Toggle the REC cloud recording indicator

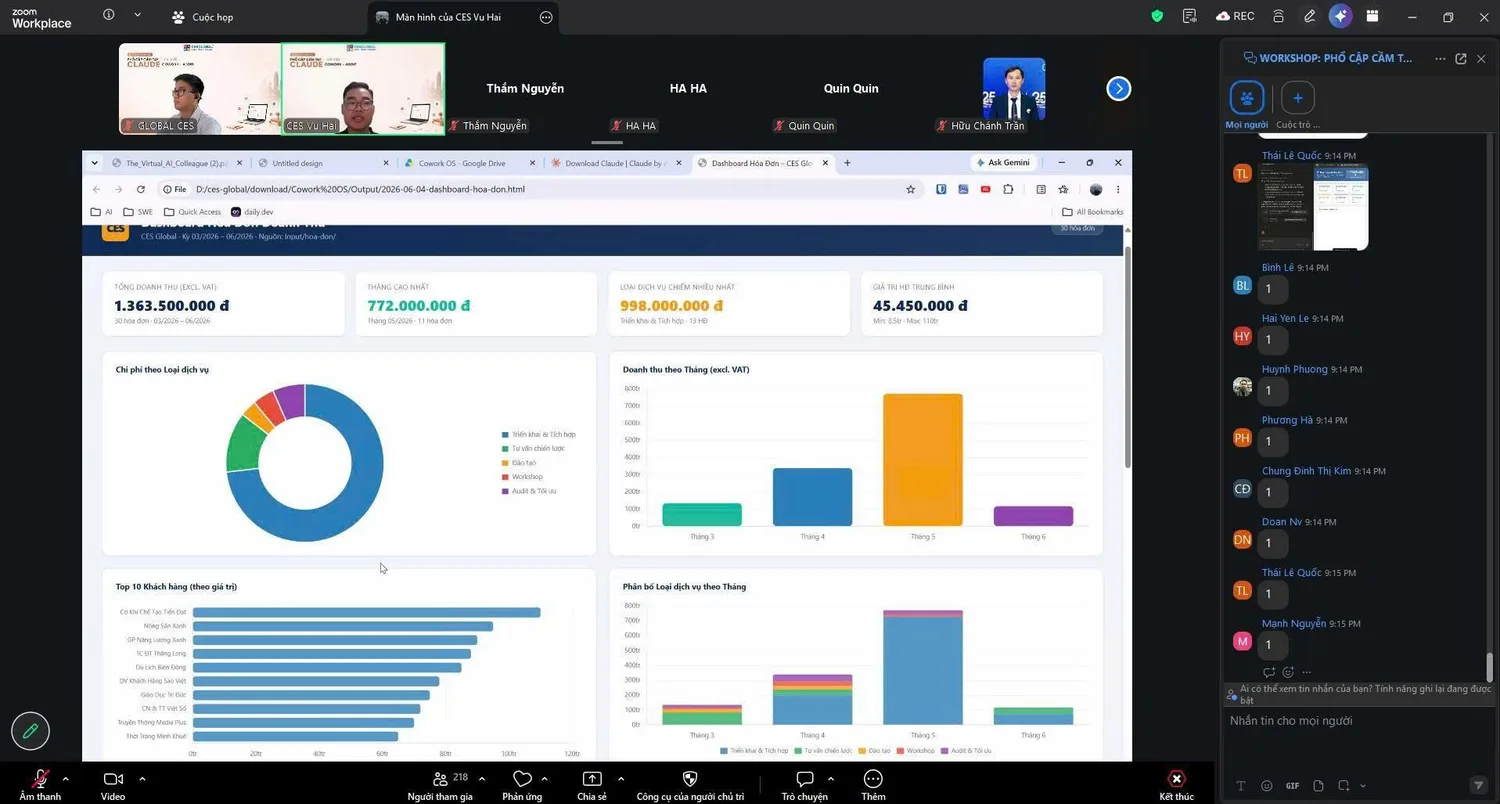click(x=1235, y=16)
